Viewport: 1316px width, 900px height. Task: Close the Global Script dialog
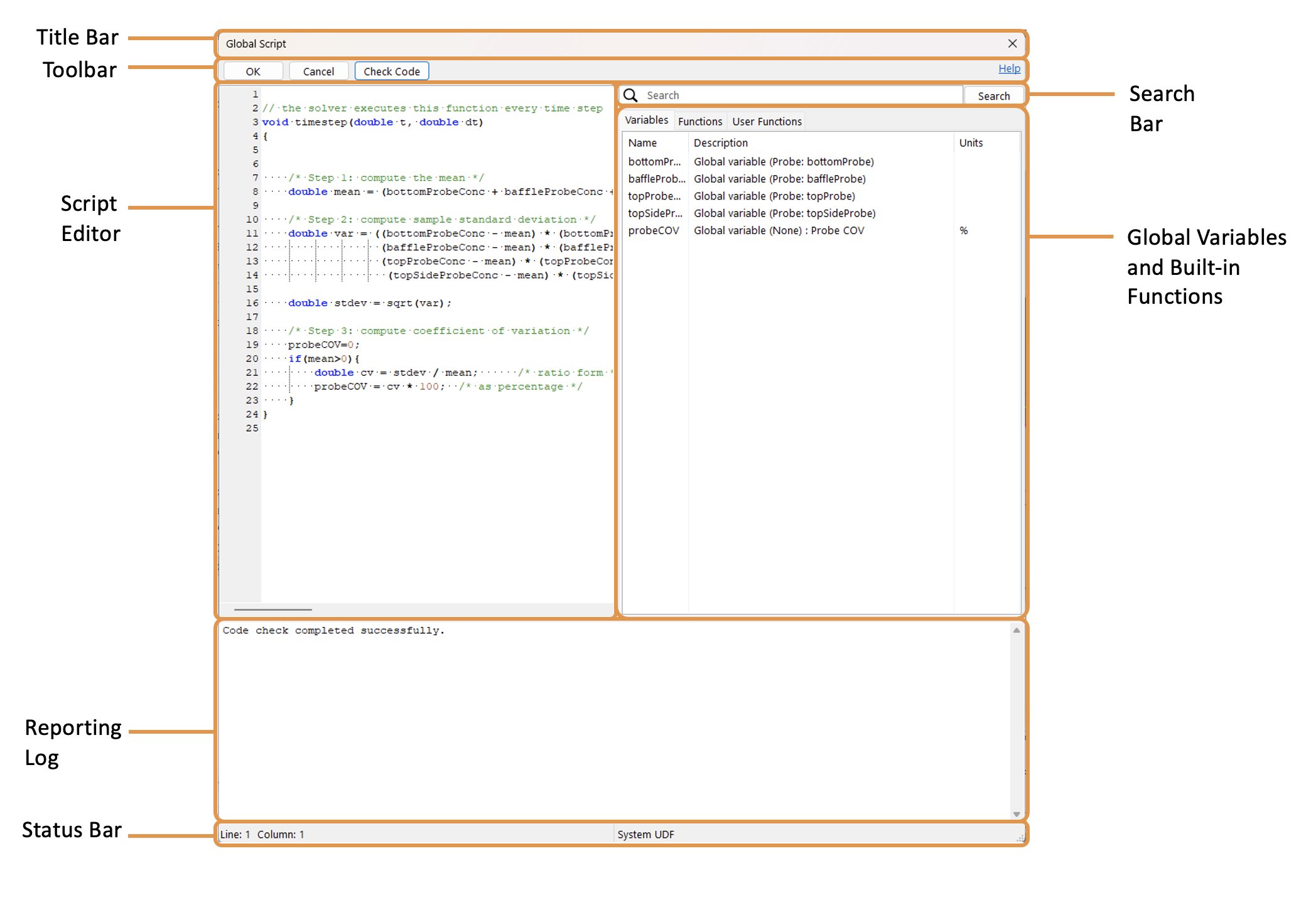(x=1012, y=43)
